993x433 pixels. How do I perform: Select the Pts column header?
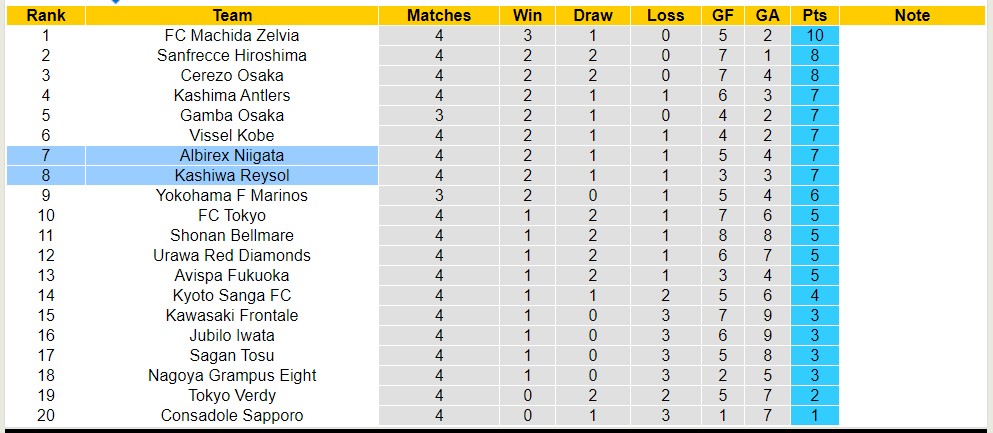coord(814,15)
